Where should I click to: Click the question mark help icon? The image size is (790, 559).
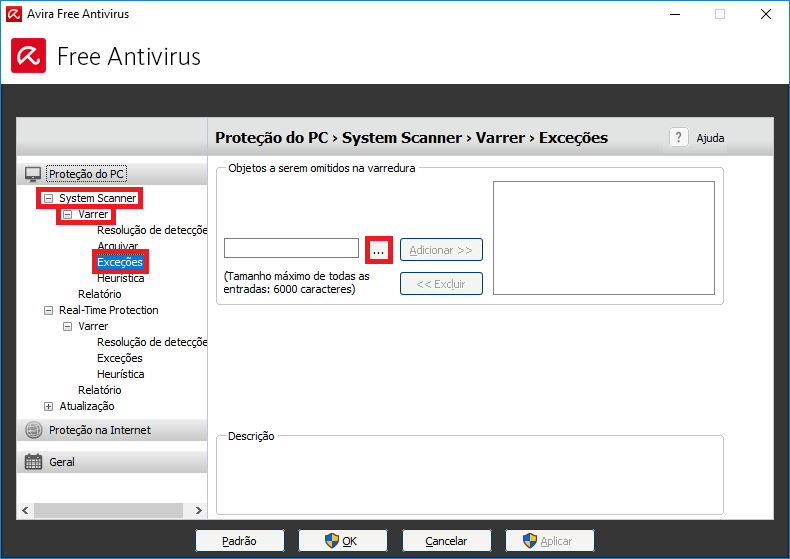[679, 138]
